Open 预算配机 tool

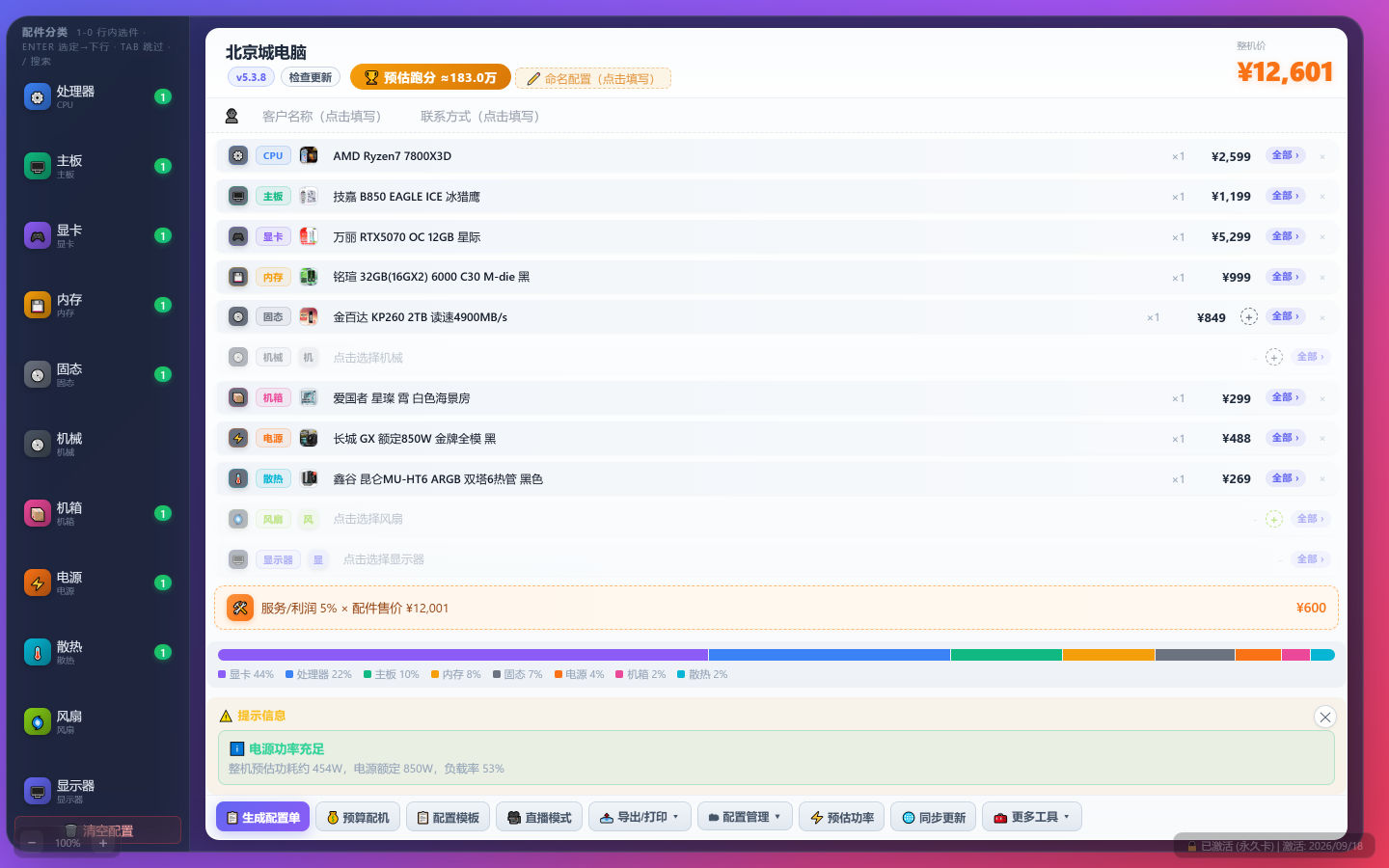click(358, 817)
